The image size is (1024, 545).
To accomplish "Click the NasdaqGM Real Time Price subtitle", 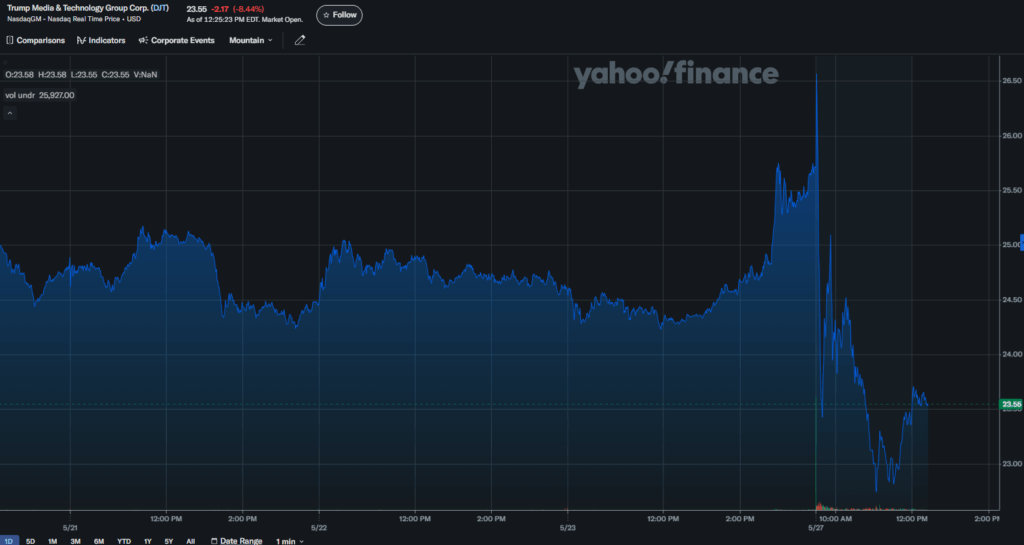I will 74,19.
